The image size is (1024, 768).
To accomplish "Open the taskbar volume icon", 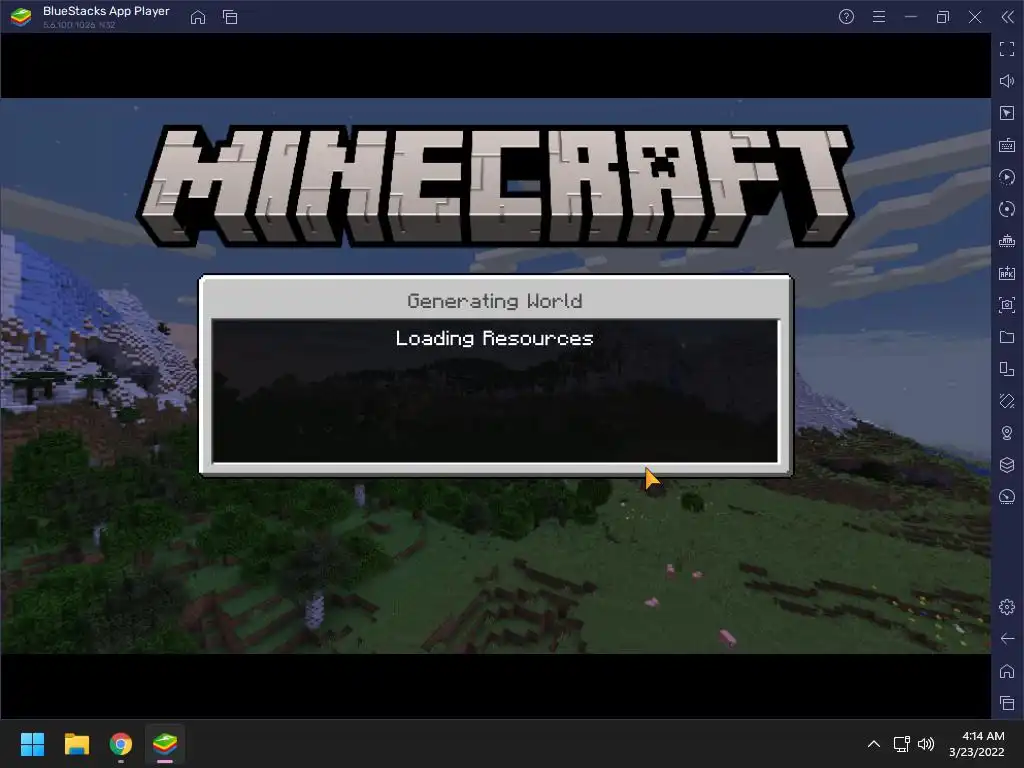I will (x=926, y=744).
